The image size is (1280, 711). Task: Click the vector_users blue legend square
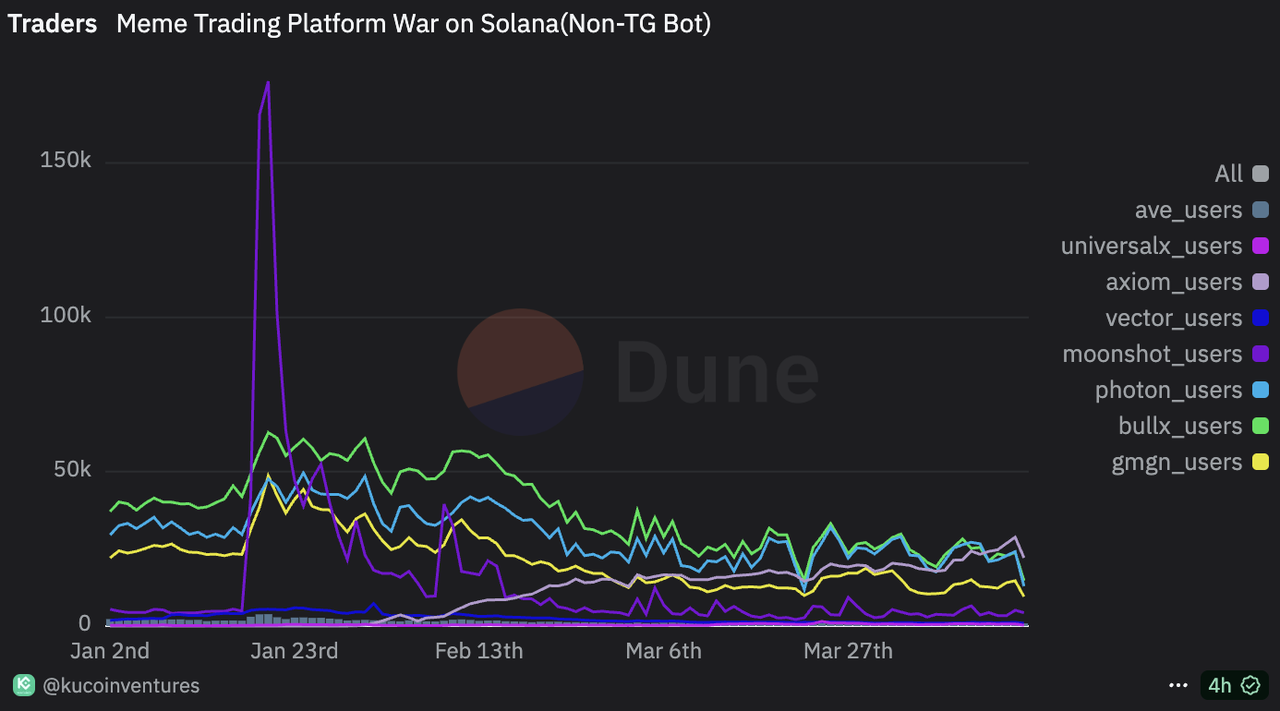click(1260, 318)
